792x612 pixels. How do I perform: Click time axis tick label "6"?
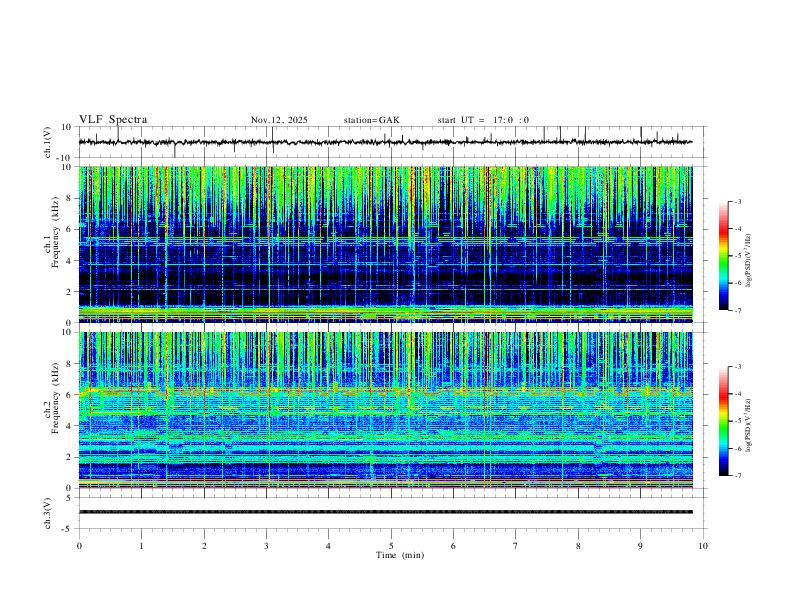(453, 546)
